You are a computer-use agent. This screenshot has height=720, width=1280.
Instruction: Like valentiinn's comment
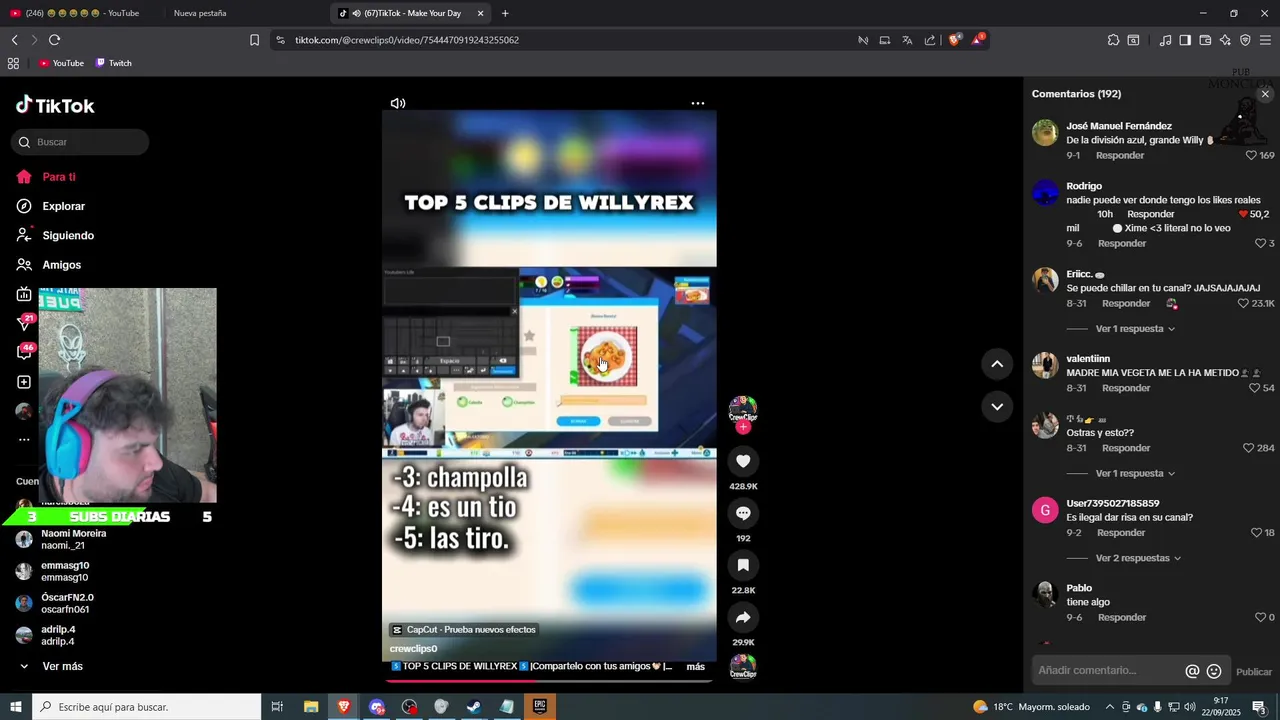coord(1254,388)
